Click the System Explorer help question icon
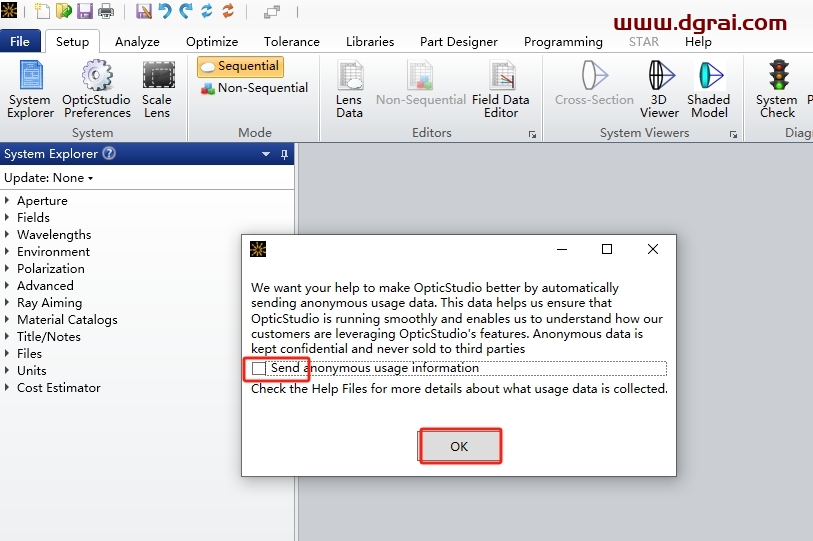The image size is (813, 541). 109,154
